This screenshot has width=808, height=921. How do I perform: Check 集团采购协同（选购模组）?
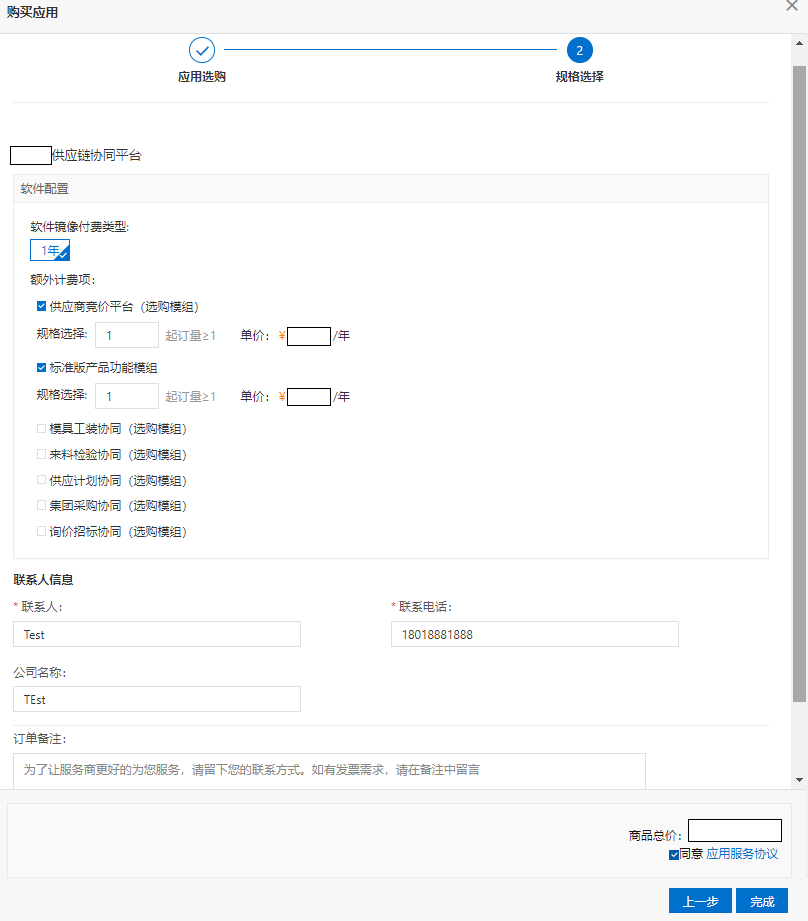41,506
